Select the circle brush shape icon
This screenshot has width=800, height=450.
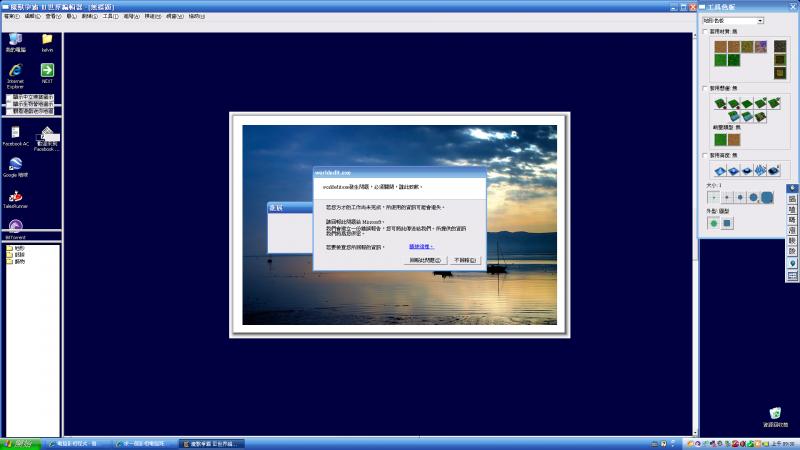[714, 223]
